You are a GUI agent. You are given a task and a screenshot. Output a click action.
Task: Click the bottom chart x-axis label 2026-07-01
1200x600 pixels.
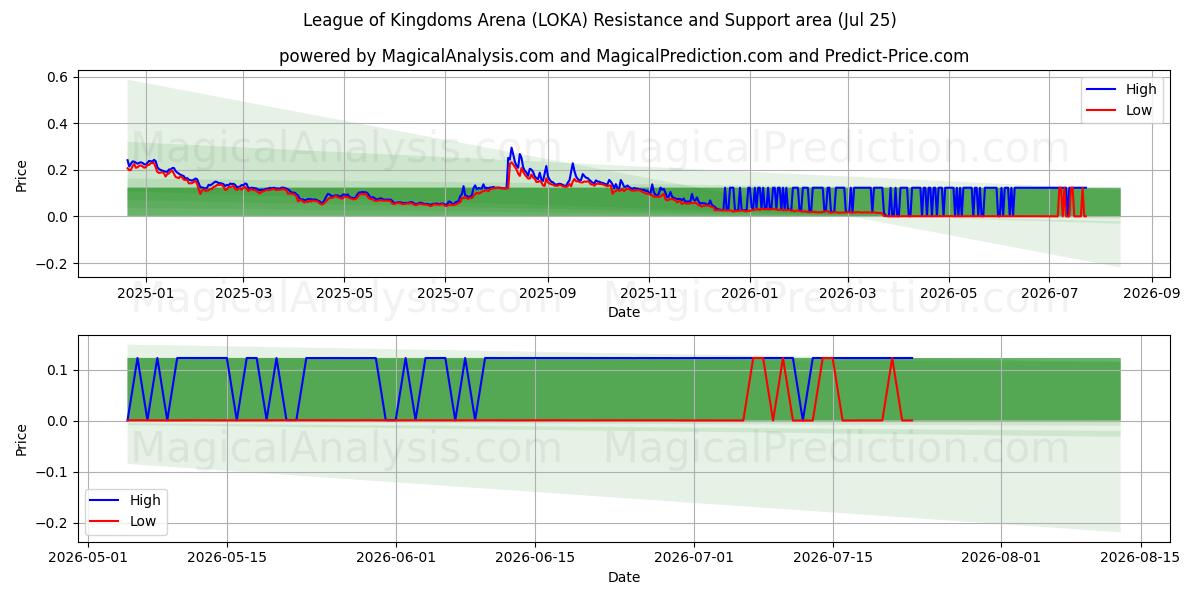pyautogui.click(x=694, y=559)
